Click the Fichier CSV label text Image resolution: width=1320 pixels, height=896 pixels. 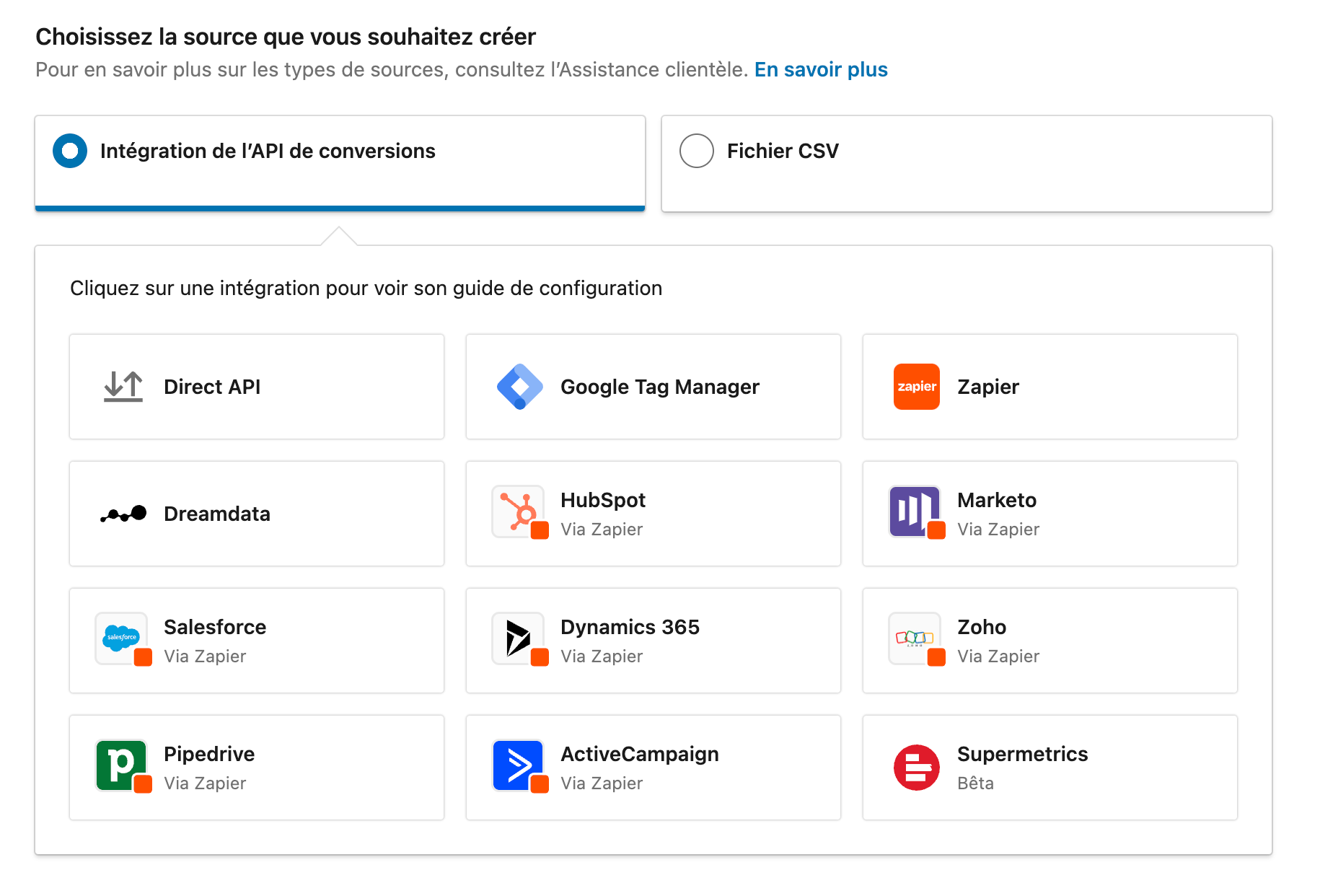point(783,151)
